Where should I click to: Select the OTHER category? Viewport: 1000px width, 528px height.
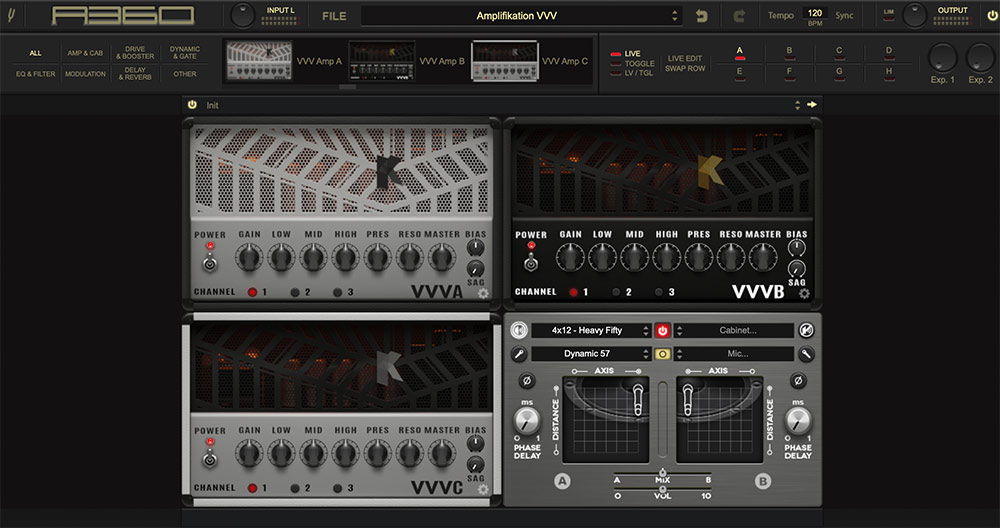pyautogui.click(x=185, y=74)
